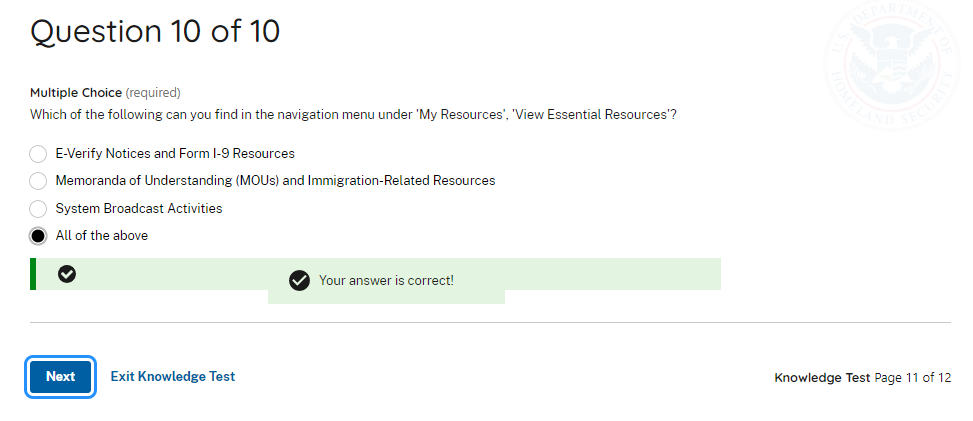The width and height of the screenshot is (973, 421).
Task: Click the checkmark icon beside 'Your answer is correct!'
Action: pos(298,281)
